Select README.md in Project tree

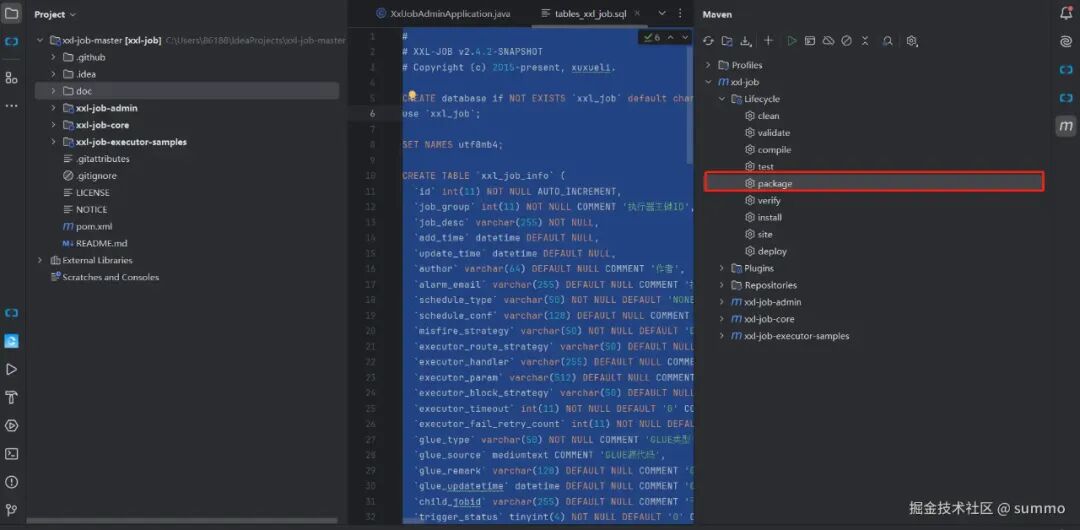(101, 243)
